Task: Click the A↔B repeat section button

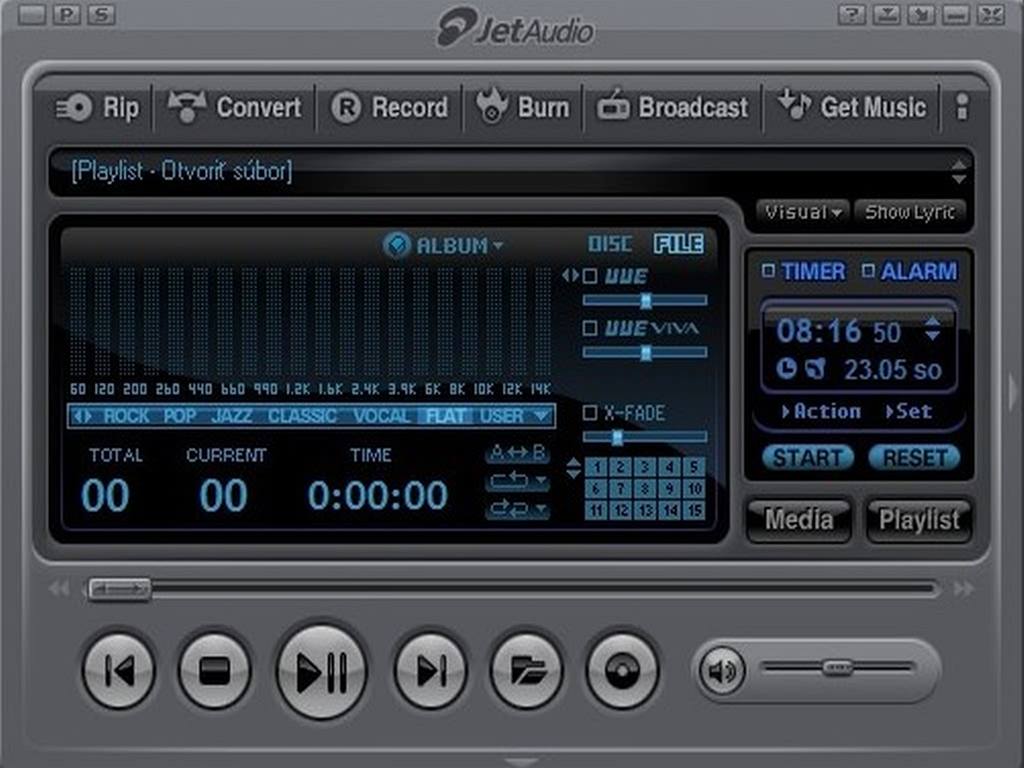Action: click(x=518, y=453)
